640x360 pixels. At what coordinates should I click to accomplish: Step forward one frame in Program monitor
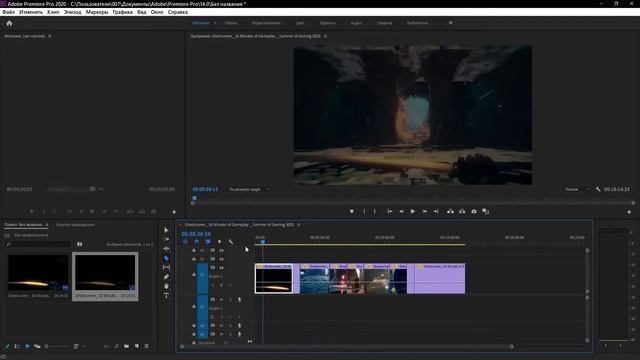[x=424, y=211]
